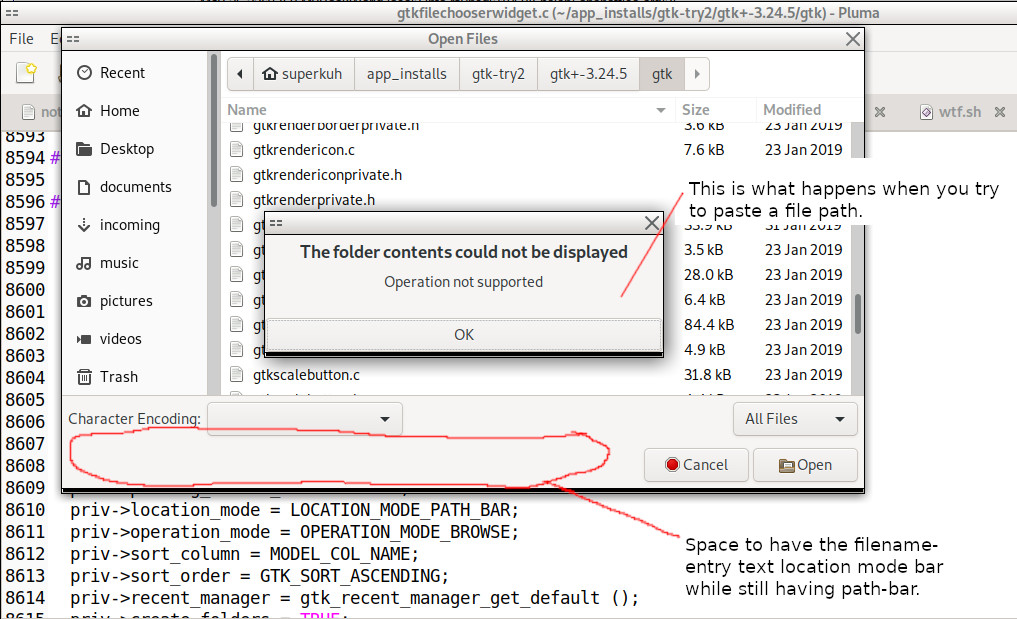Click OK in error dialog
The width and height of the screenshot is (1017, 619).
click(x=464, y=335)
